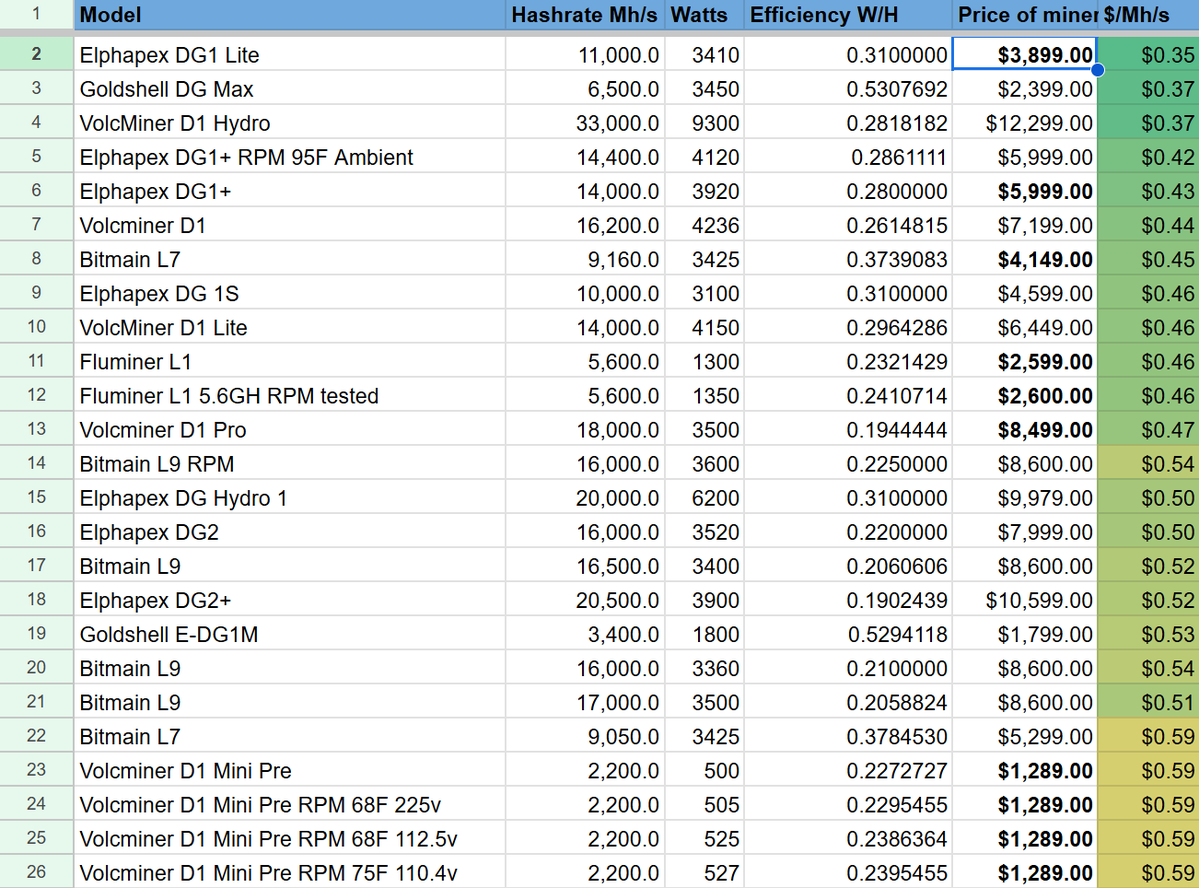Click the Elphapex DG 1S cell
Viewport: 1199px width, 888px height.
tap(289, 293)
